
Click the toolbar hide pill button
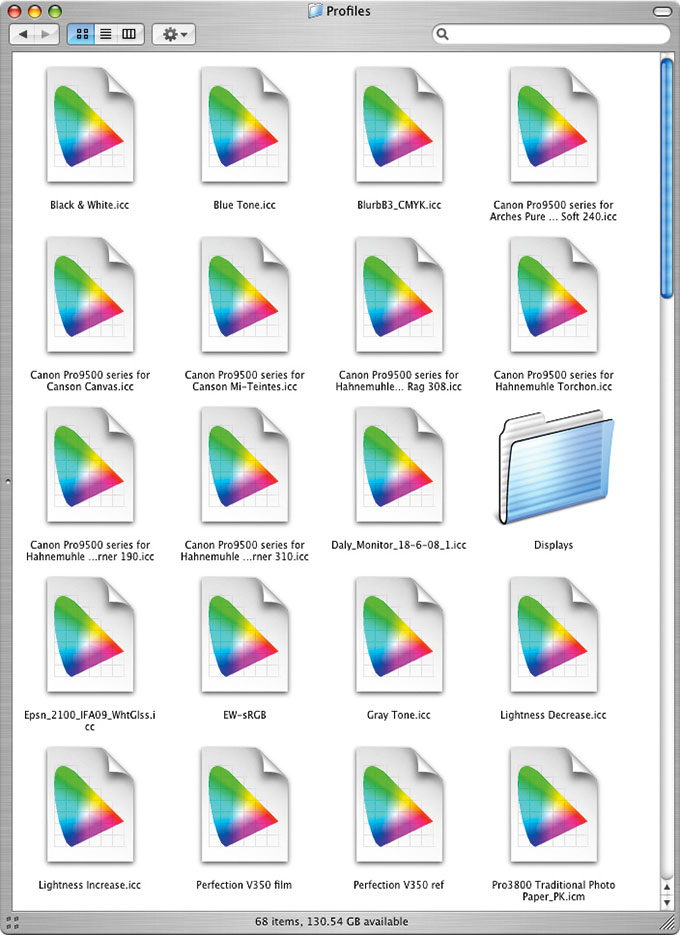click(x=662, y=11)
